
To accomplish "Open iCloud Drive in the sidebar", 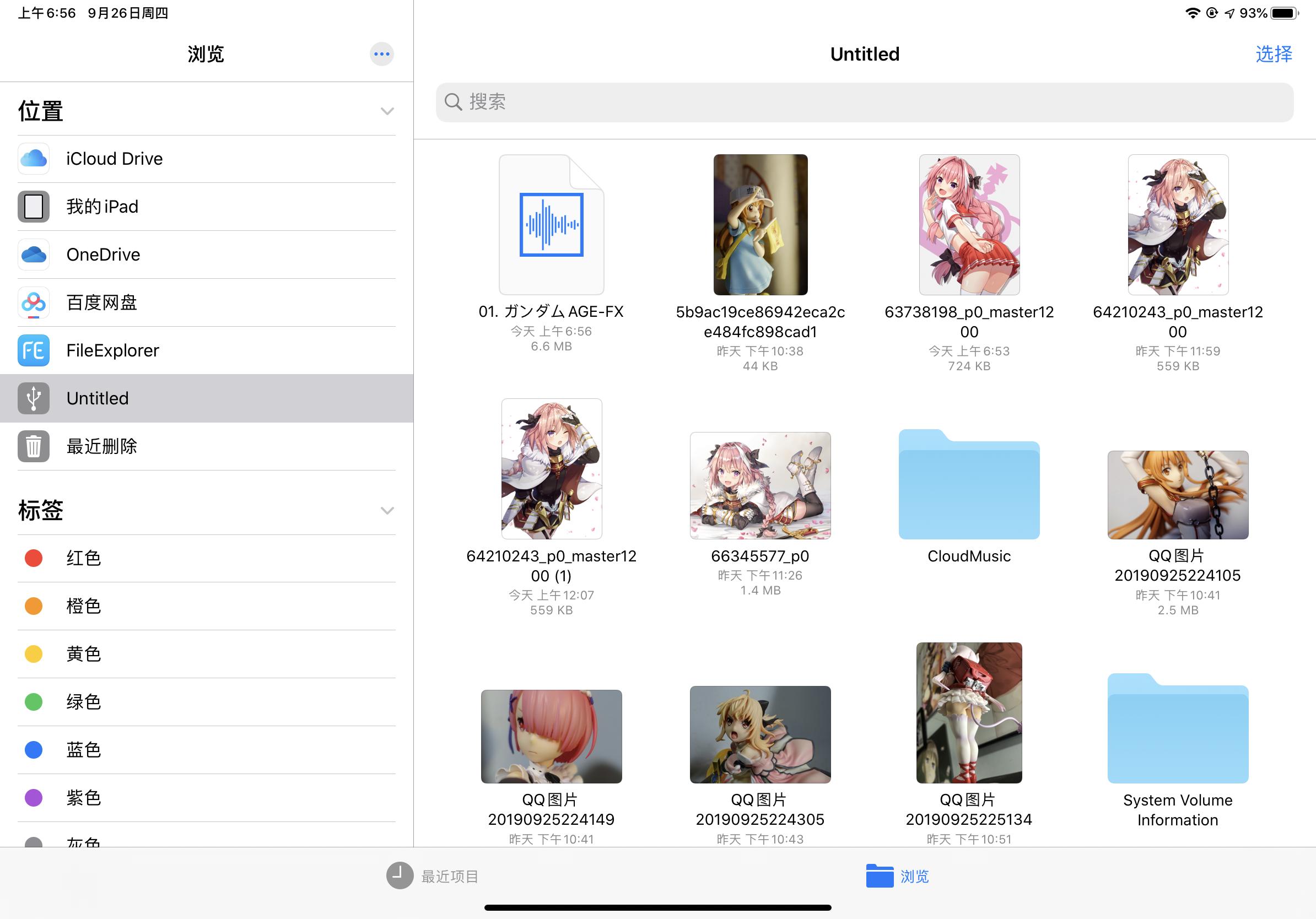I will point(115,159).
